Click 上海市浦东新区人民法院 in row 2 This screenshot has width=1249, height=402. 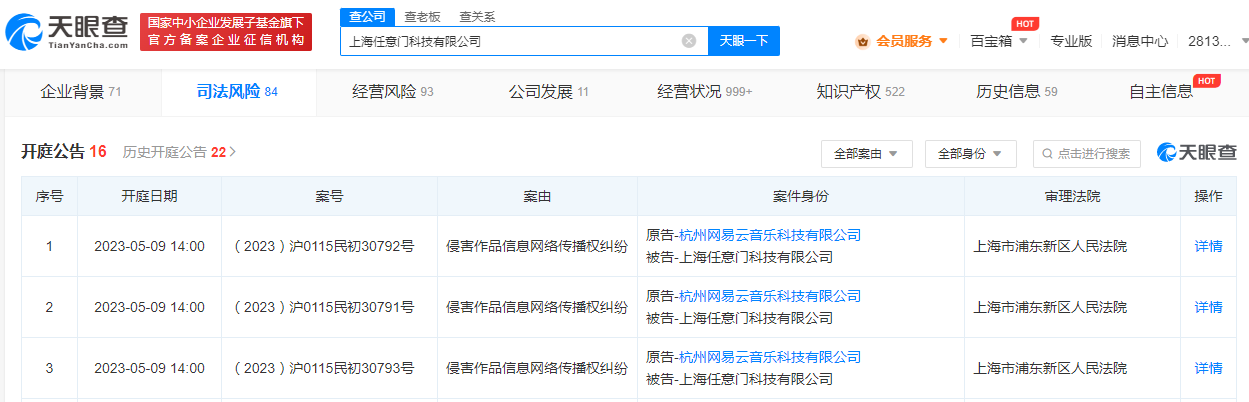pyautogui.click(x=1050, y=307)
